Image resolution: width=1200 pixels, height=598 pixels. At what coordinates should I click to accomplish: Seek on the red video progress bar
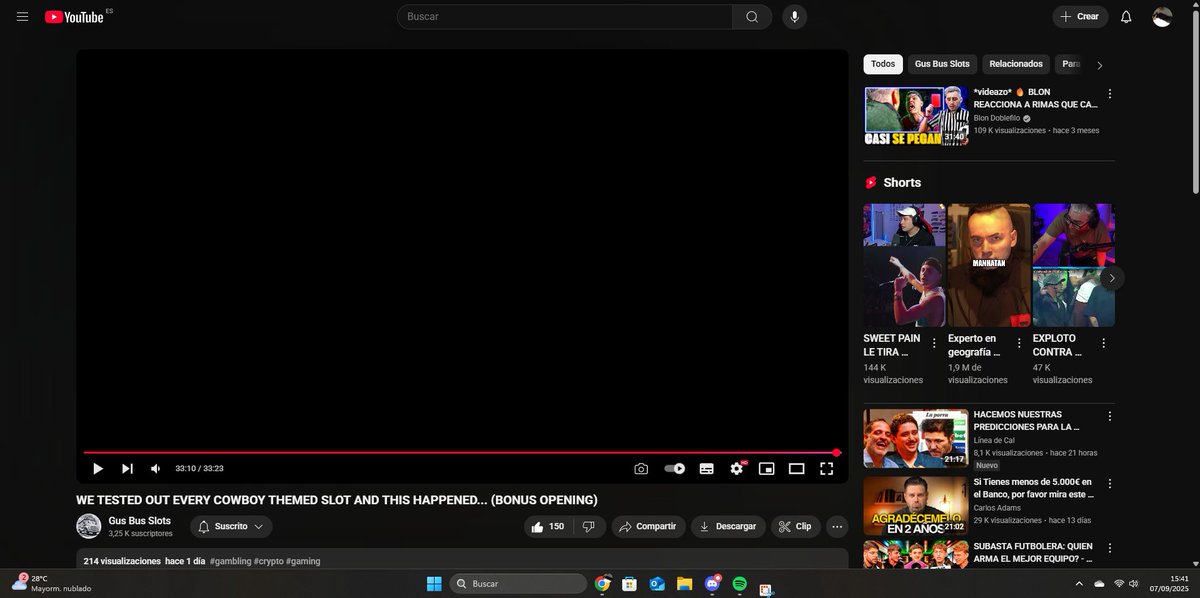[x=460, y=453]
